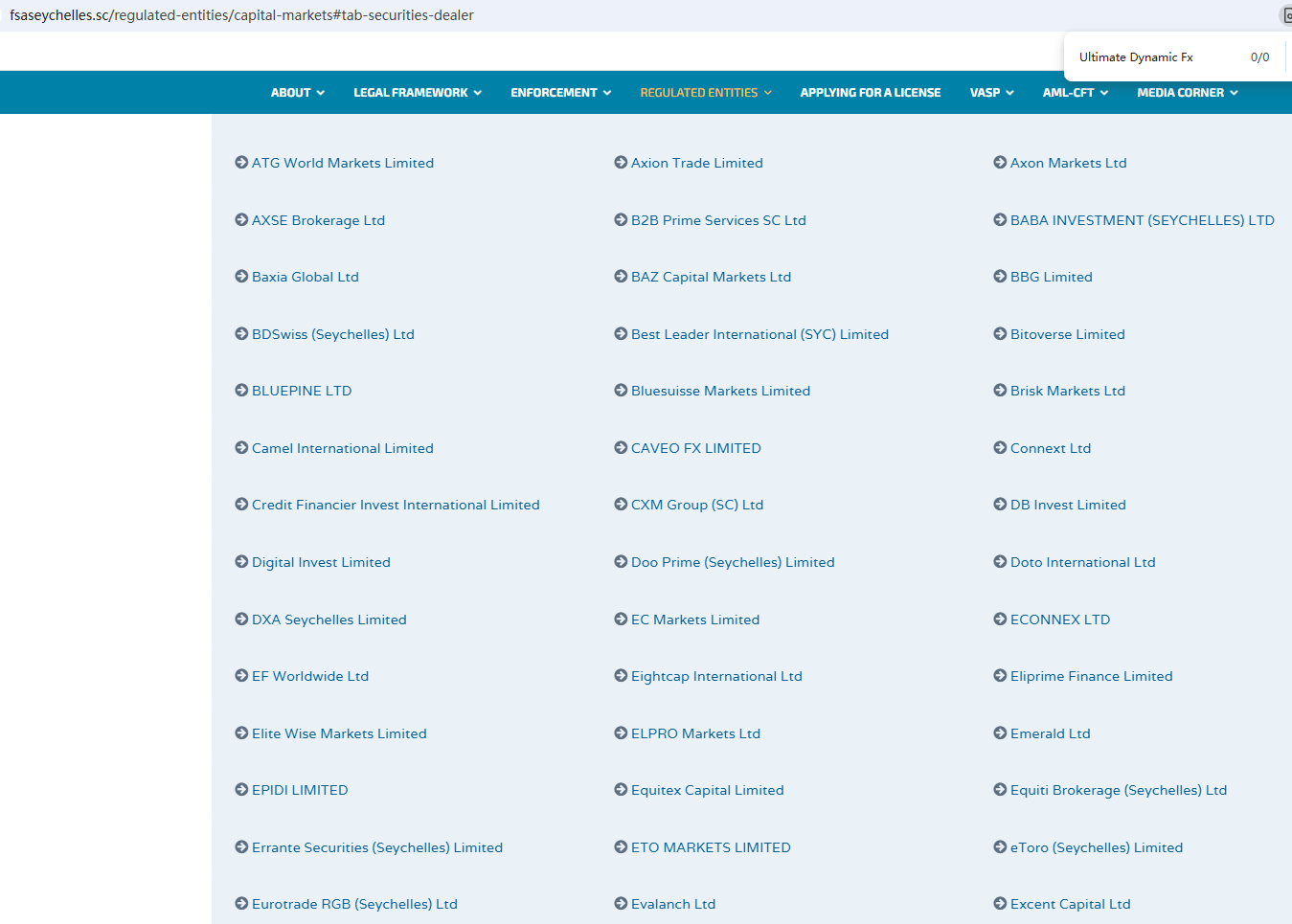Click the arrow icon beside Emerald Ltd

pos(1000,733)
